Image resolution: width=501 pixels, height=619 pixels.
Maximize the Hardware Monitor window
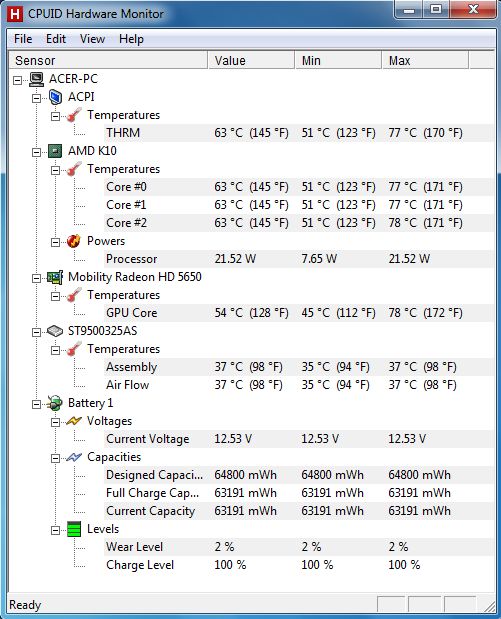coord(436,9)
